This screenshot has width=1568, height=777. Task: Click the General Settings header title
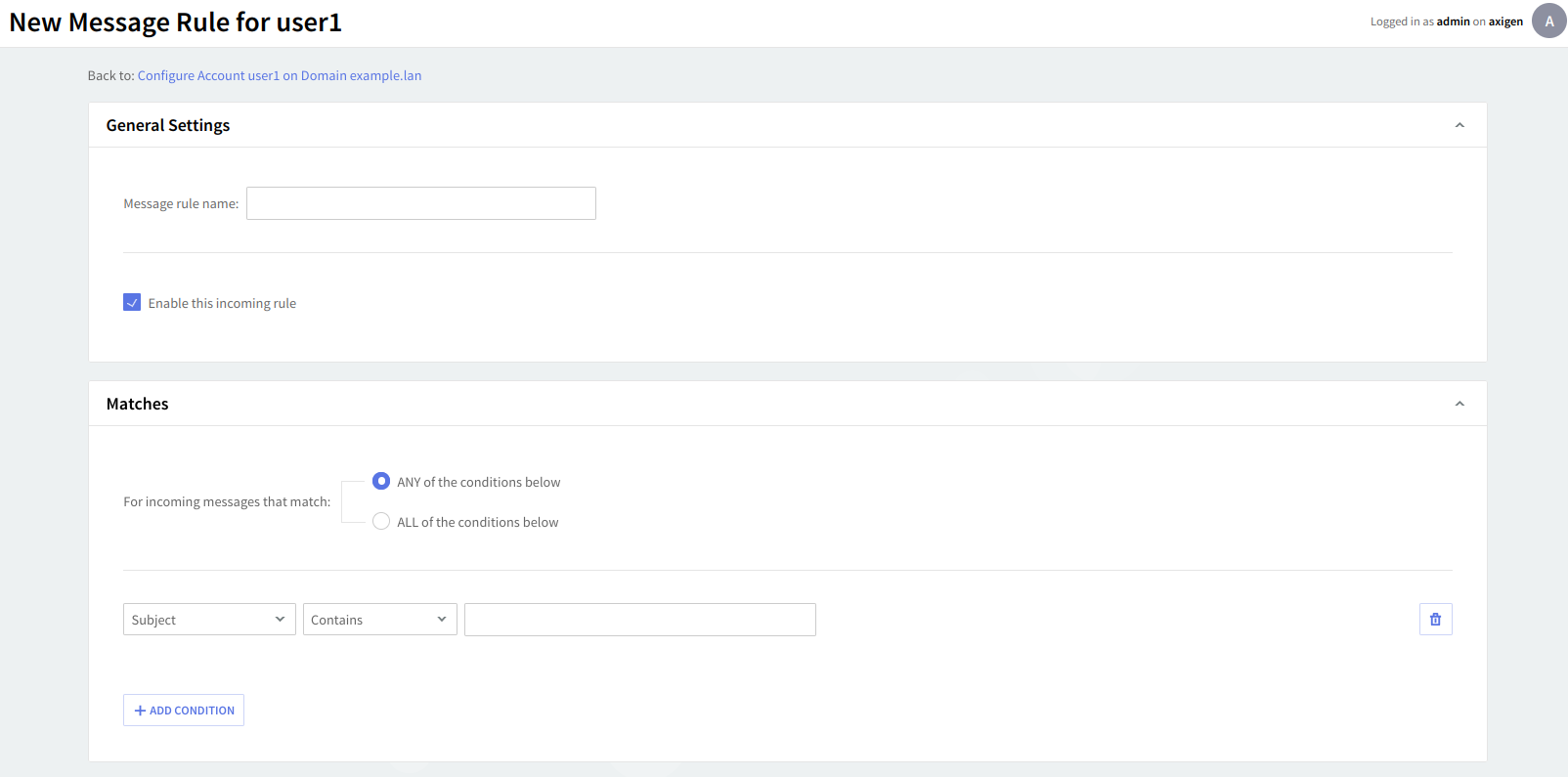pos(168,125)
